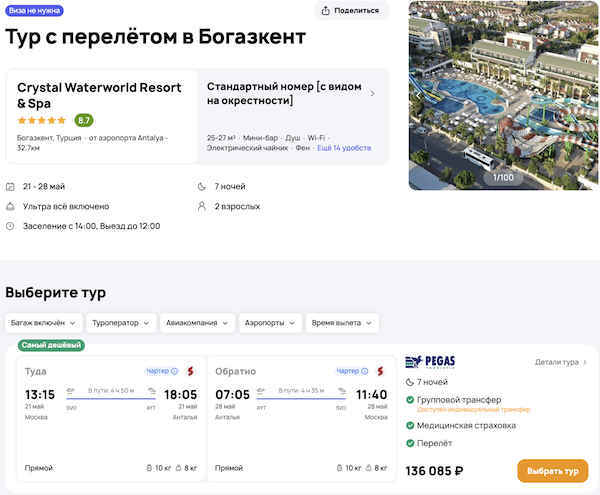Click the Чартер info icon on Туда flight

pos(175,371)
